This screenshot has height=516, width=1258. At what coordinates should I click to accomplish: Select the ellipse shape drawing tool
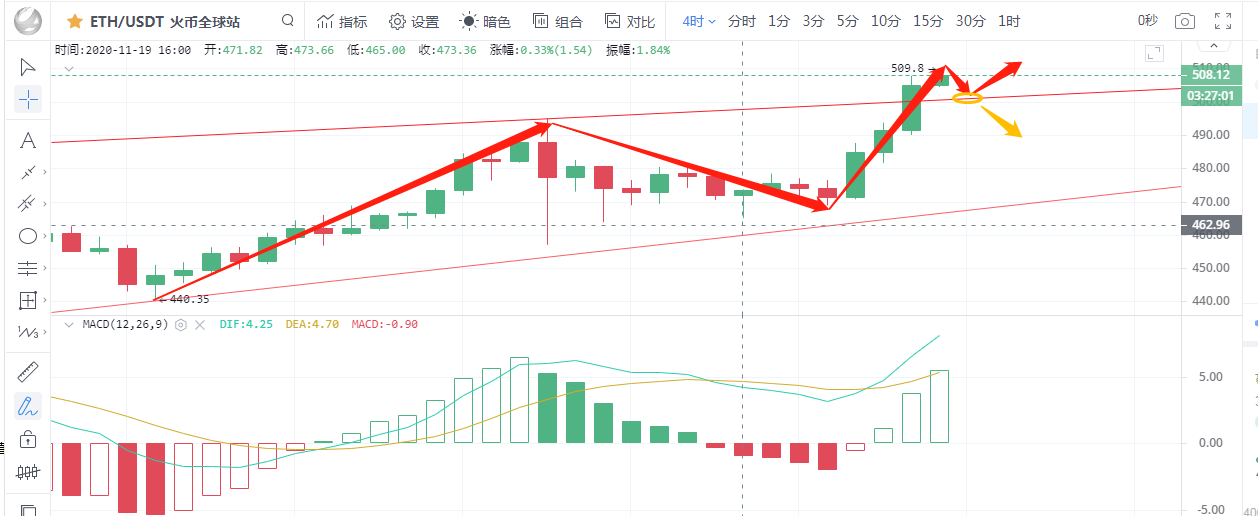[x=28, y=236]
